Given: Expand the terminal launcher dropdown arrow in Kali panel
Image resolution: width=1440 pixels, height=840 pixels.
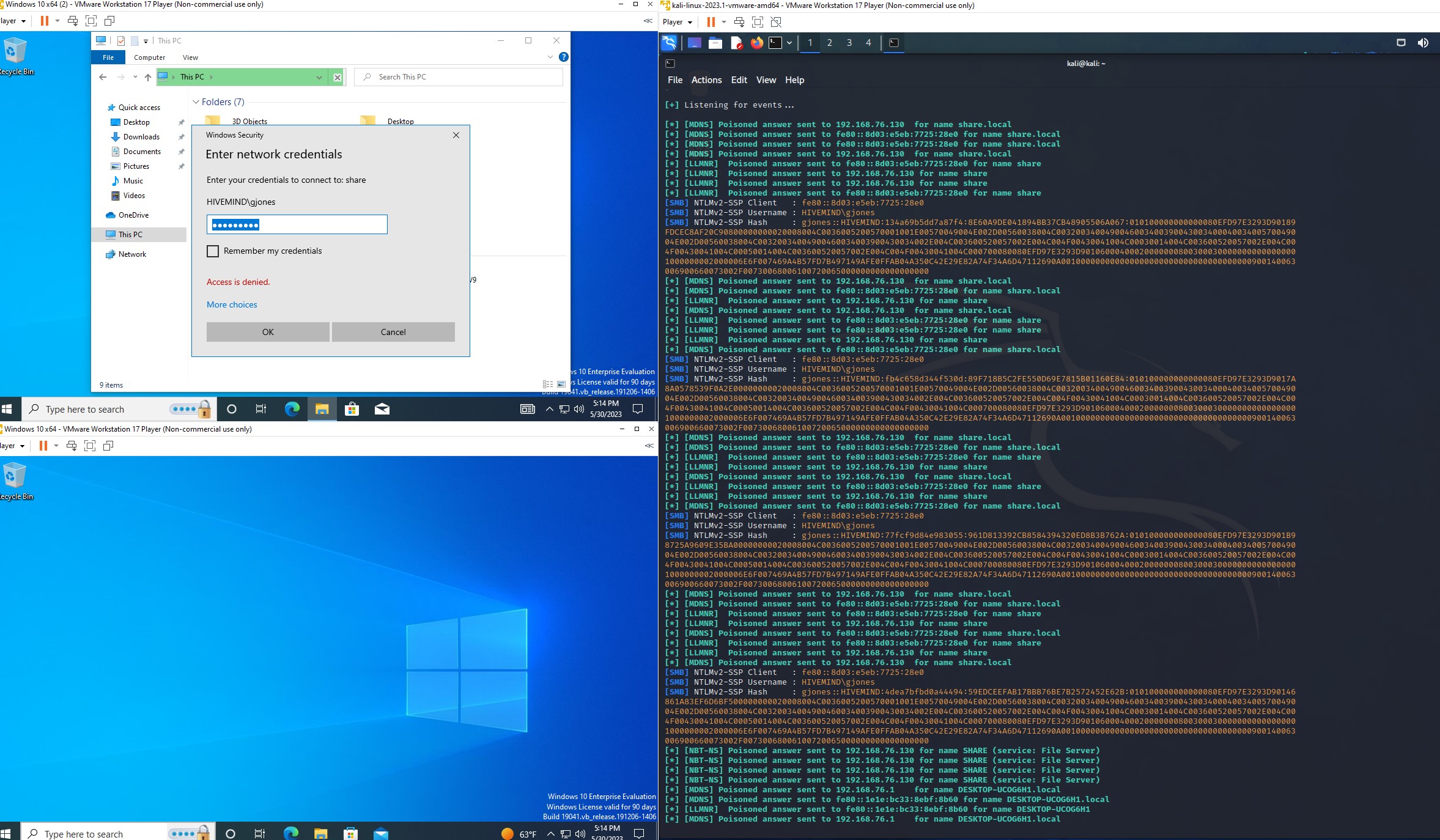Looking at the screenshot, I should click(x=789, y=43).
